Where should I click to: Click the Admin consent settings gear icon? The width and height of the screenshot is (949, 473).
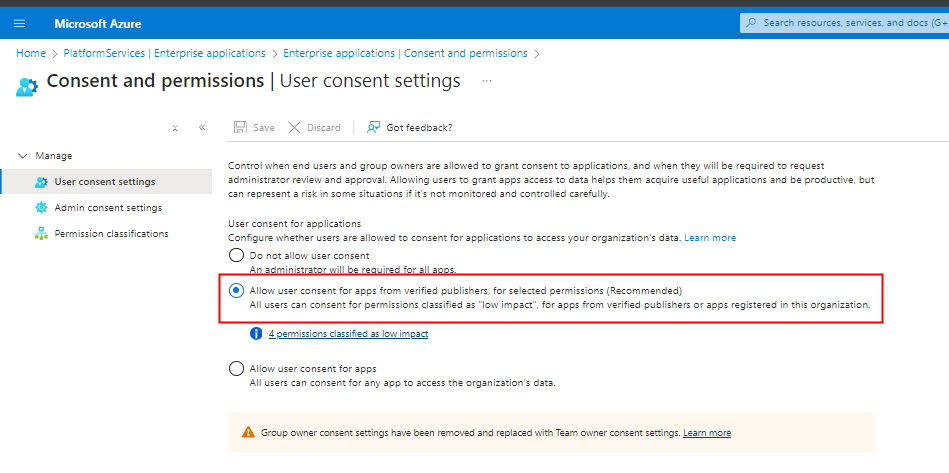tap(41, 208)
